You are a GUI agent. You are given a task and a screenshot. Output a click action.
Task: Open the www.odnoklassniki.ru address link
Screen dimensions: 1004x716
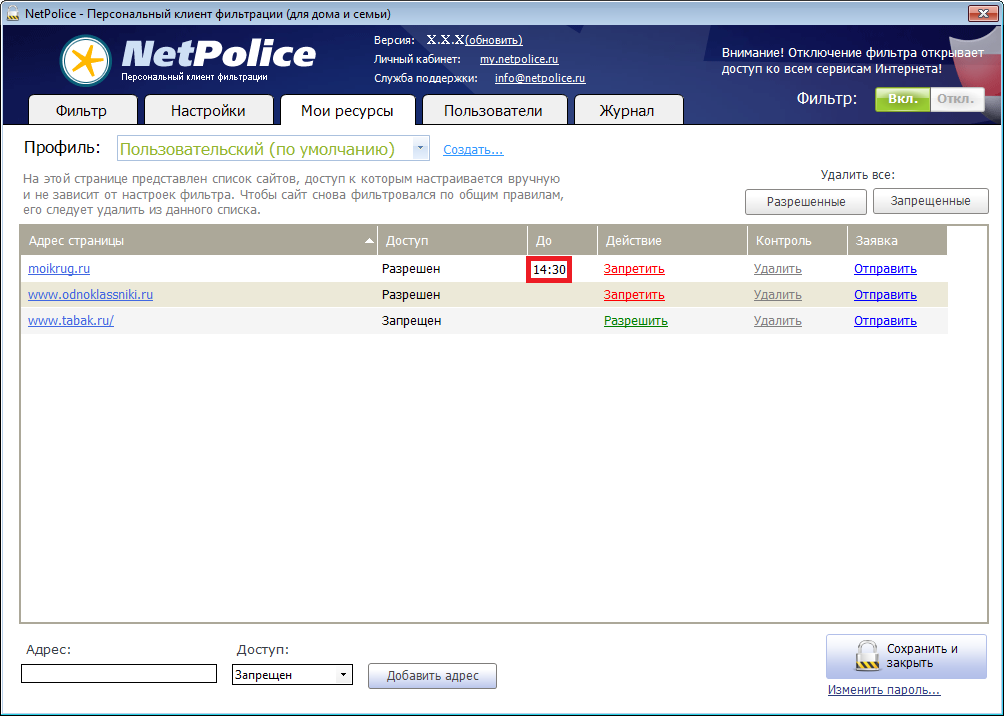coord(90,295)
